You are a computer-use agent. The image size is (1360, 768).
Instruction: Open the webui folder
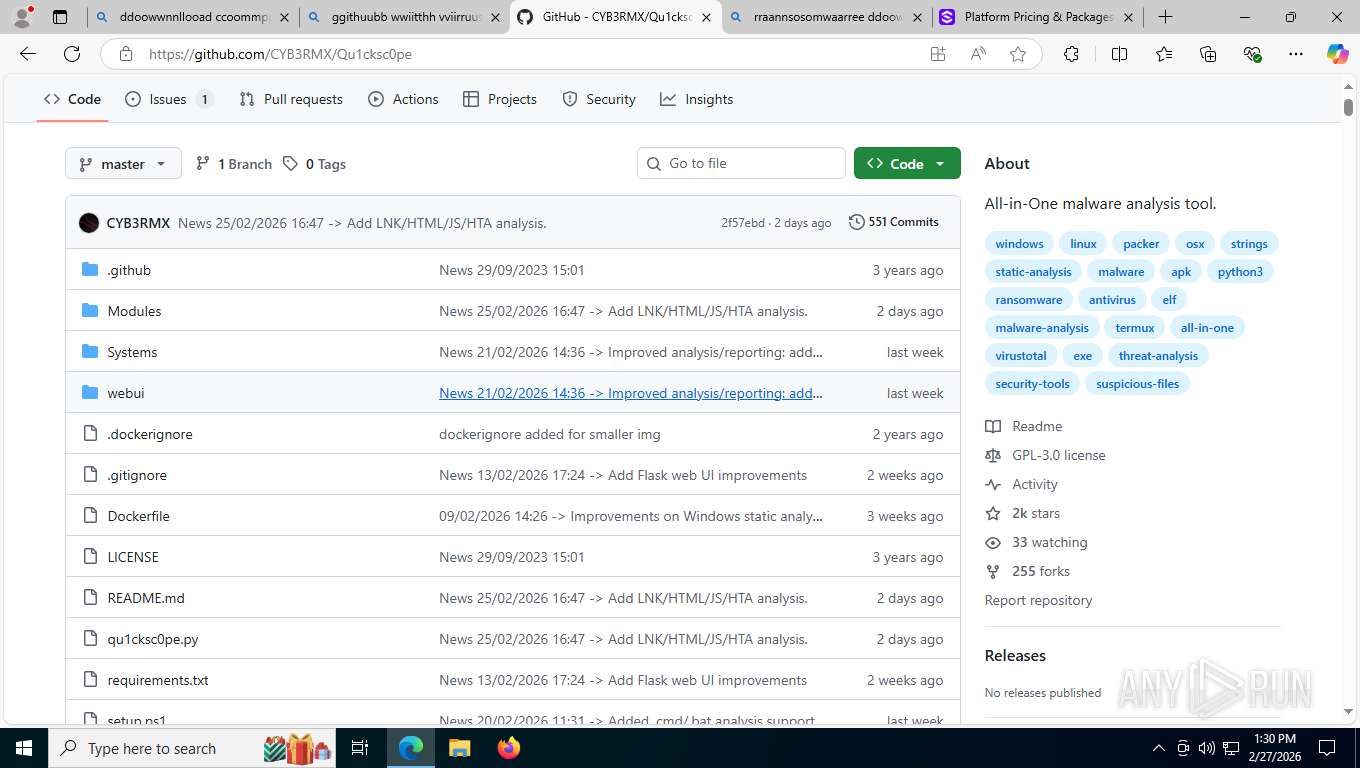[x=126, y=393]
